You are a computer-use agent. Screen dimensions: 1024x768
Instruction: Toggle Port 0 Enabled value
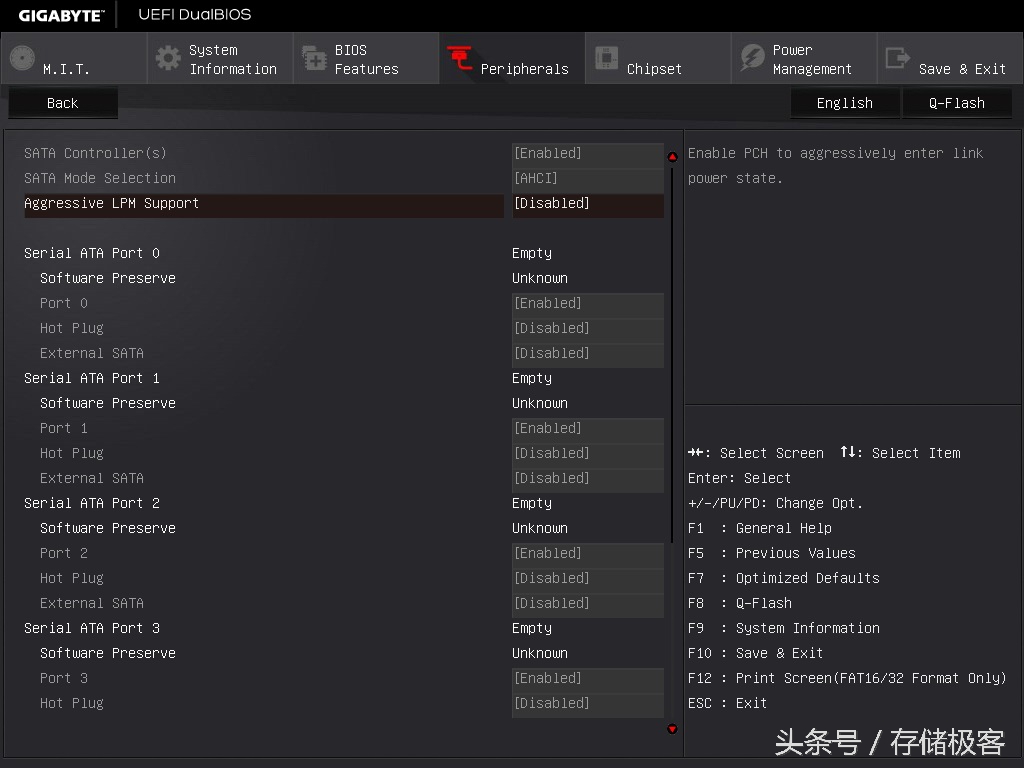(587, 304)
